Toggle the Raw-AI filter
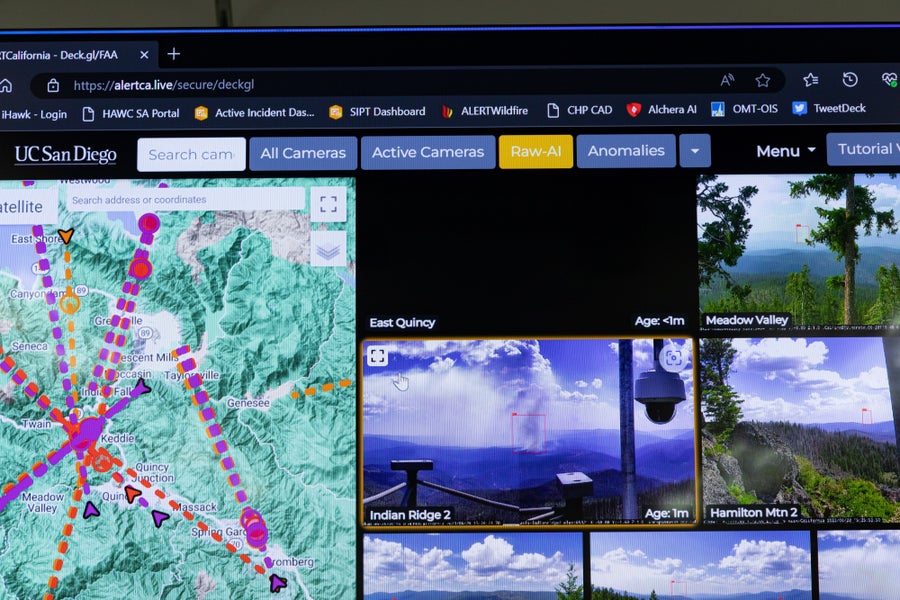Viewport: 900px width, 600px height. 535,151
